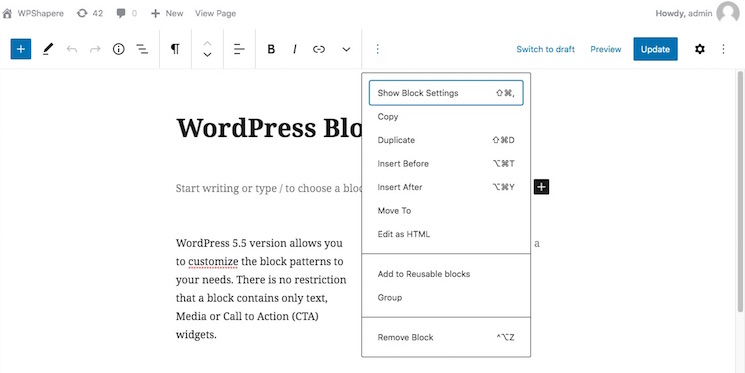Open the block inserter plus button
Viewport: 745px width, 373px height.
point(21,49)
